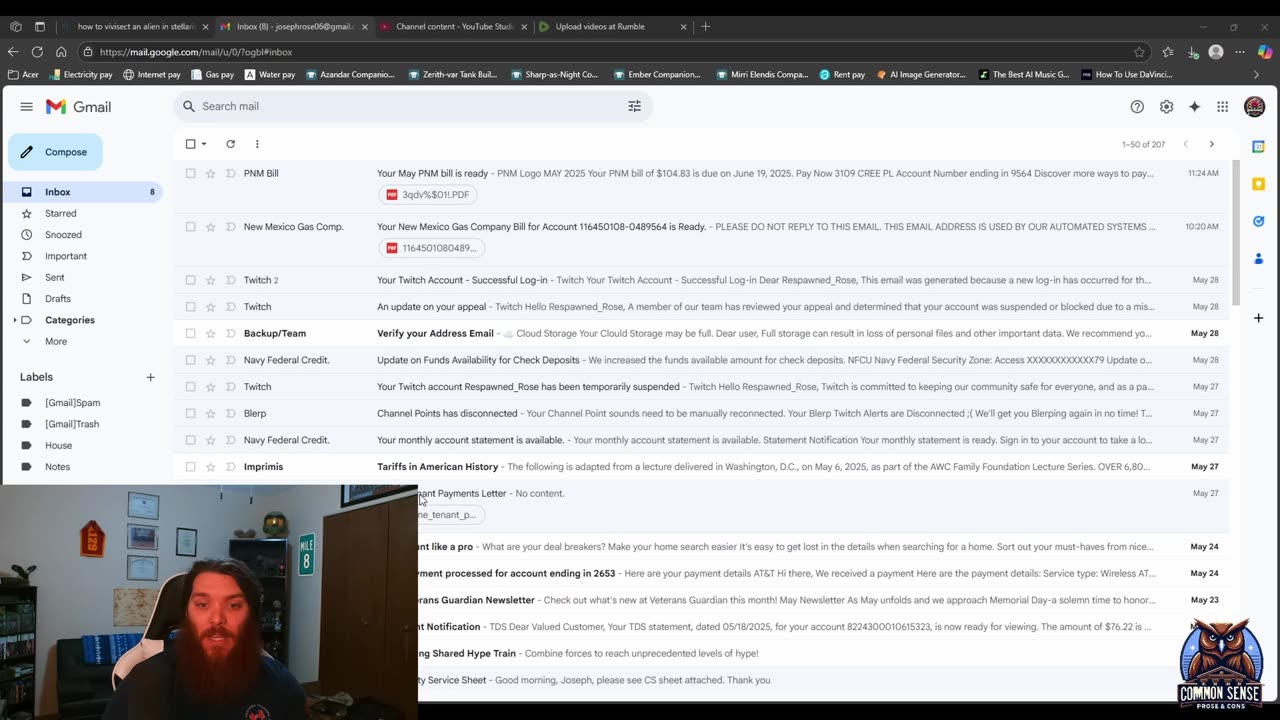Open search options filter icon
The height and width of the screenshot is (720, 1280).
[x=634, y=106]
